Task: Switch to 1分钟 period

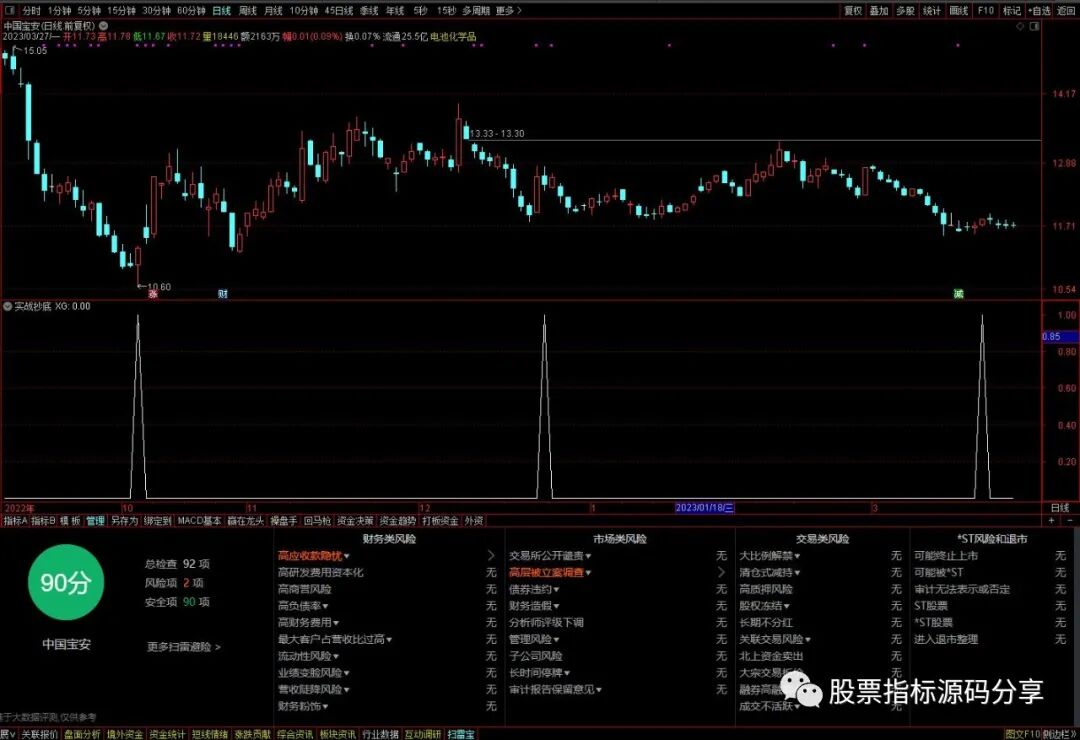Action: 59,10
